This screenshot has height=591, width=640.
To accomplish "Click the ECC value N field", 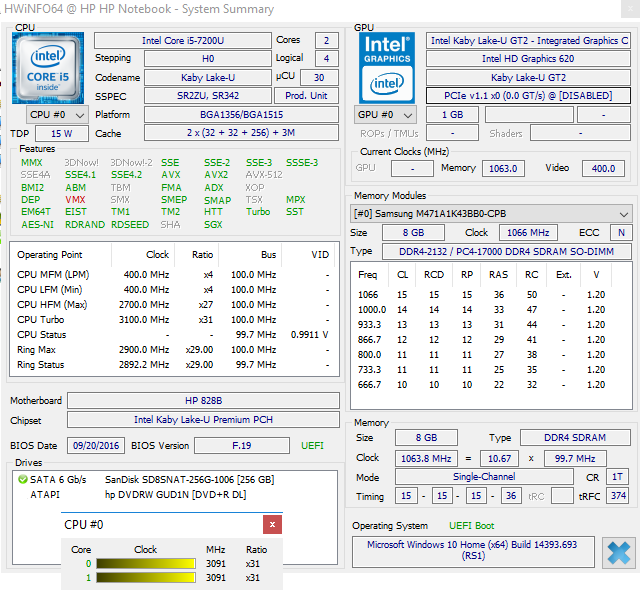I will pyautogui.click(x=621, y=233).
